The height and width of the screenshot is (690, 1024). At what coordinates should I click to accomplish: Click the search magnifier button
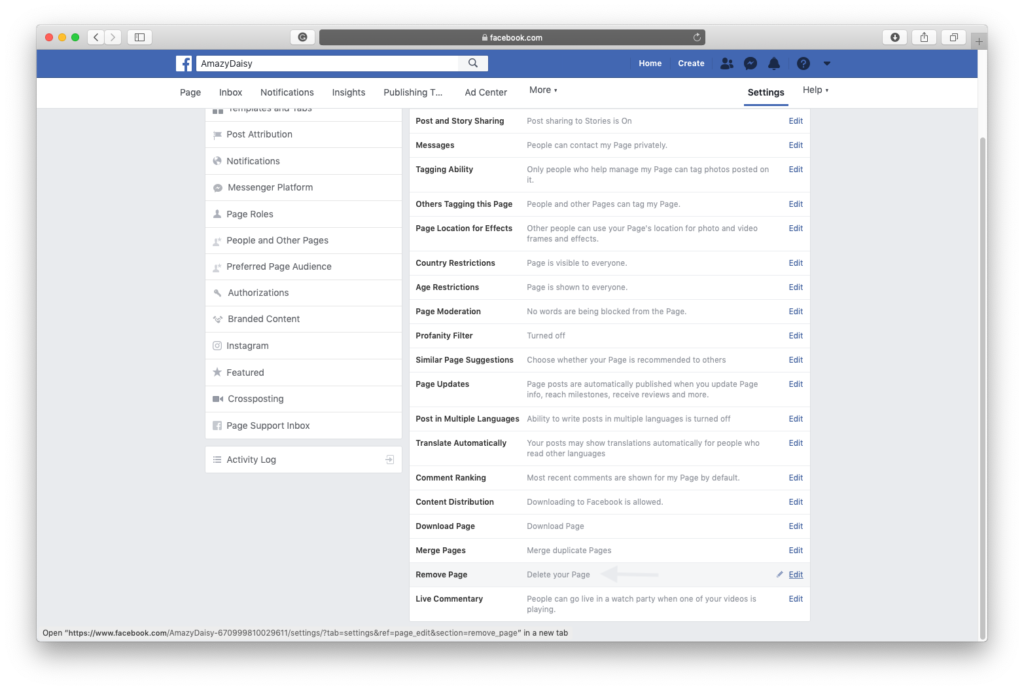pos(473,63)
